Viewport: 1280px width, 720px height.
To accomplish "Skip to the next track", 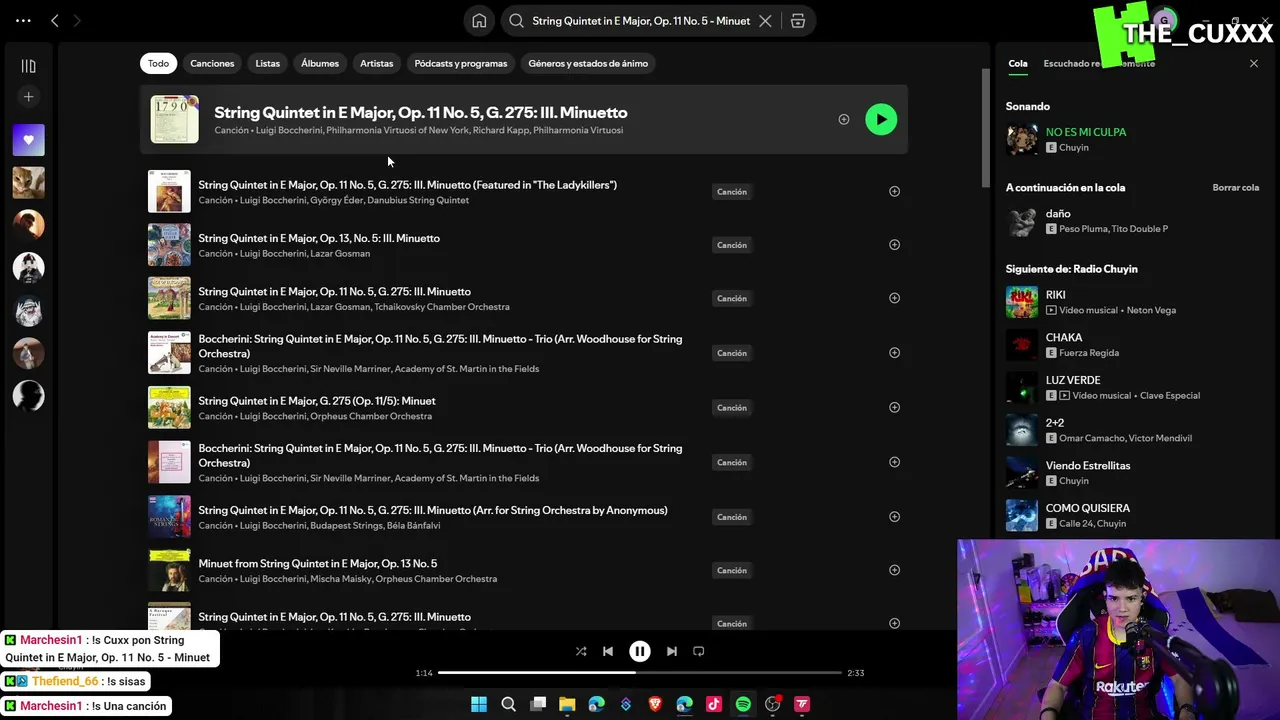I will click(x=672, y=651).
